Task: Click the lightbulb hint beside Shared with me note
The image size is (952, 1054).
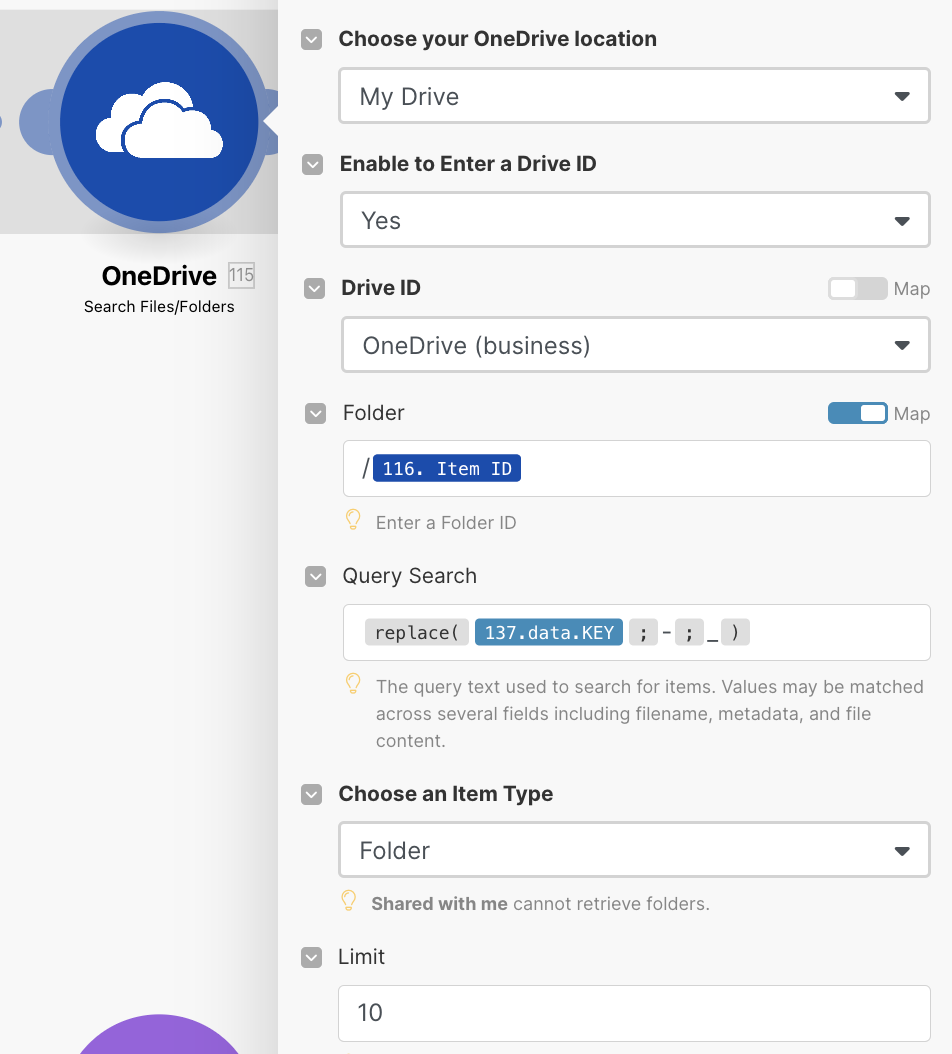Action: tap(349, 901)
